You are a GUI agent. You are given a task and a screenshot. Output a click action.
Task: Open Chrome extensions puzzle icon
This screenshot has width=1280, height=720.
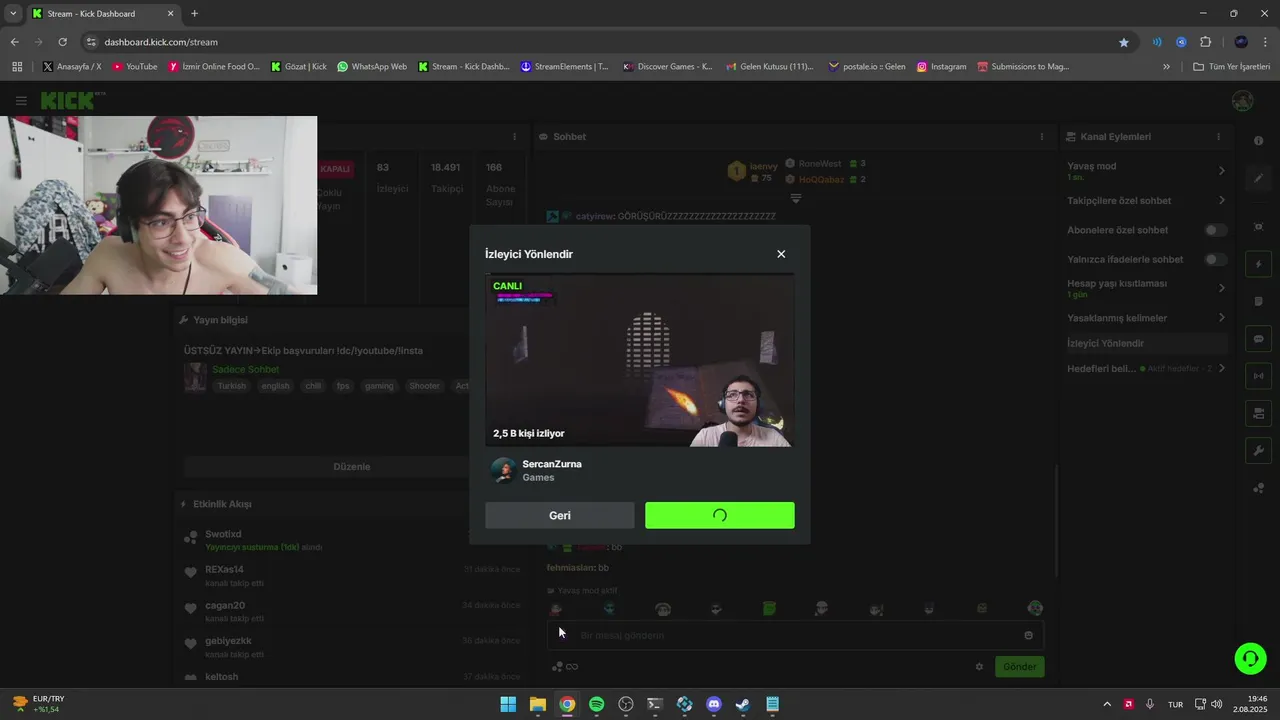click(1205, 42)
